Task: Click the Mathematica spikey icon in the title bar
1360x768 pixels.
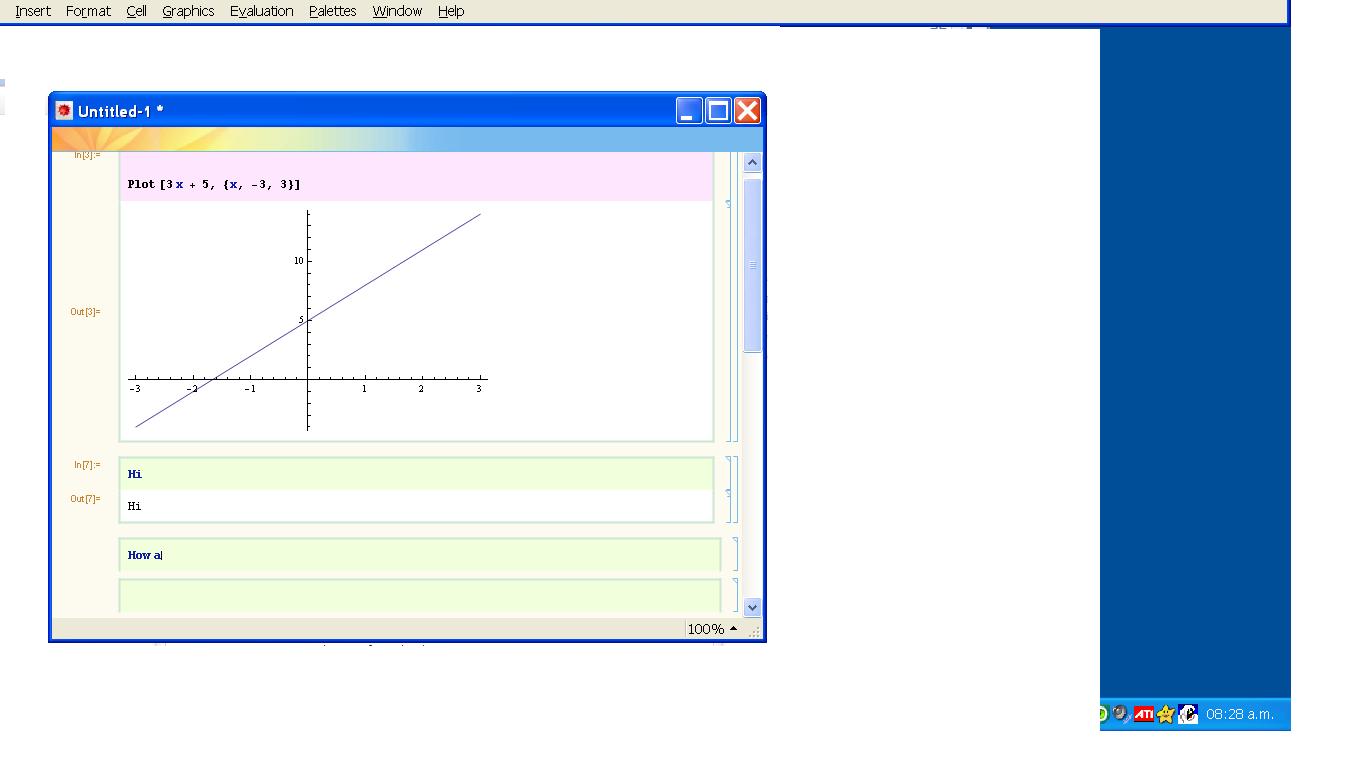Action: (x=63, y=110)
